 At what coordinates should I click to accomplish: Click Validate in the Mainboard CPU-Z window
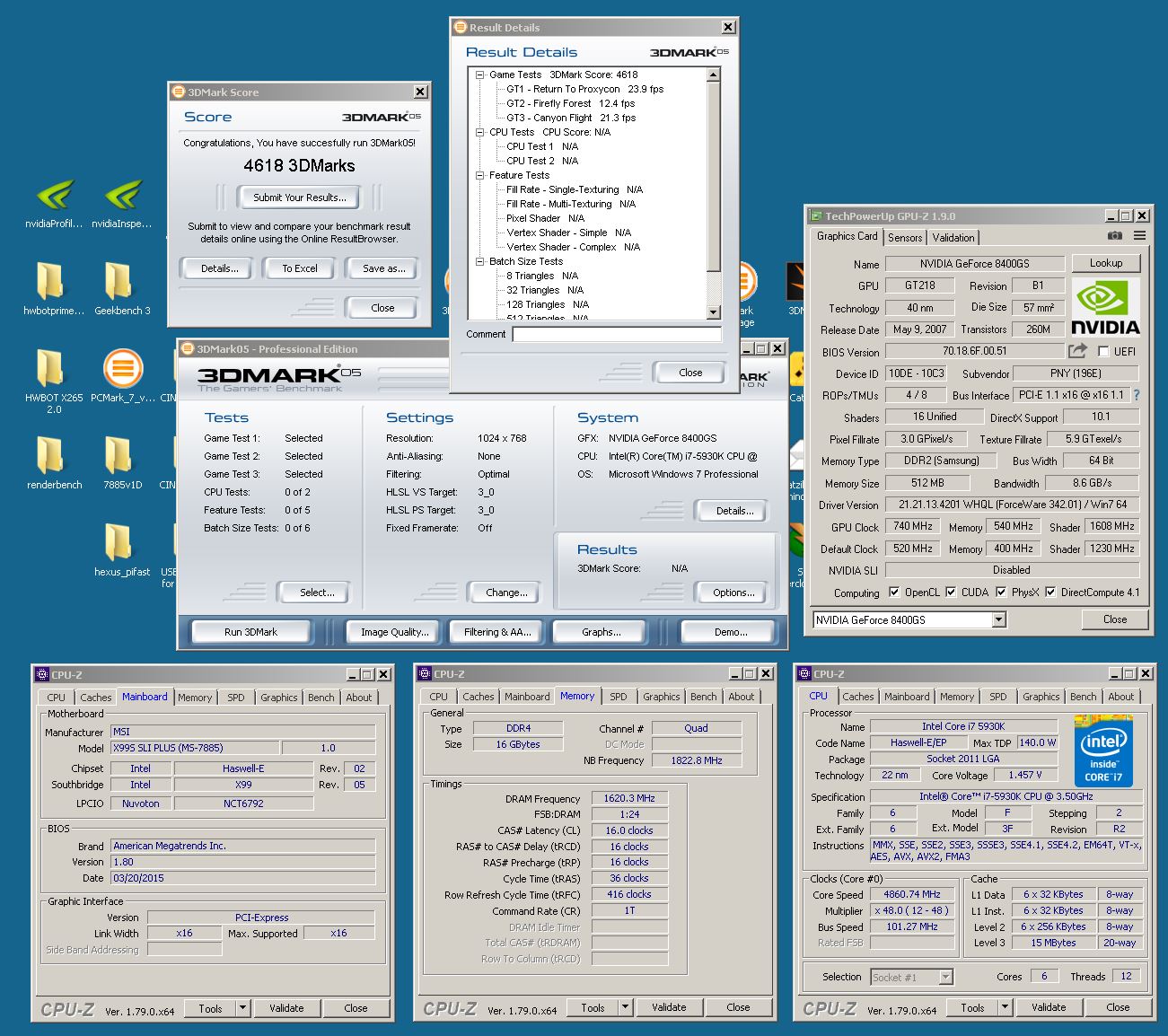point(286,1008)
